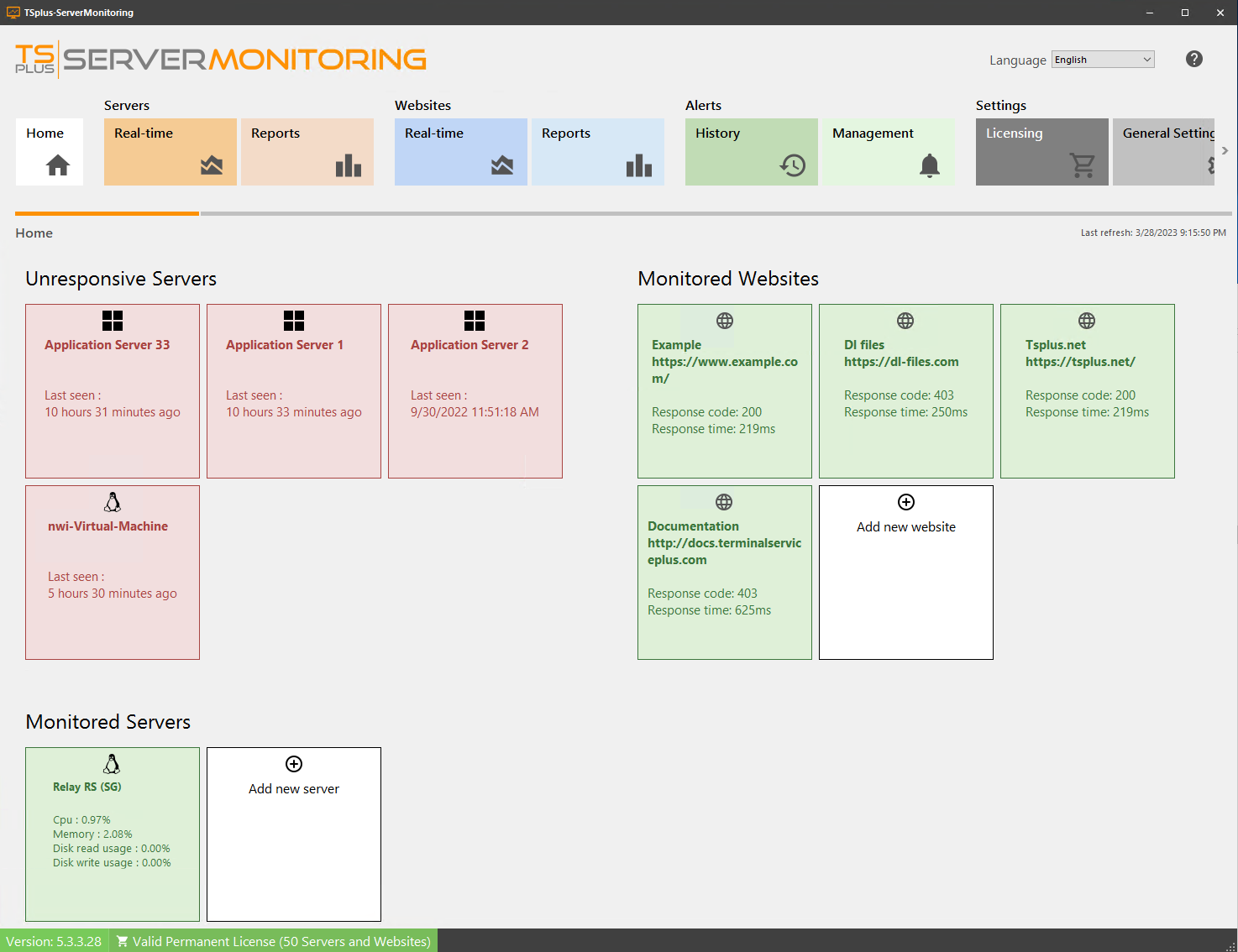Click the globe icon on the Example website tile
The image size is (1238, 952).
point(724,320)
